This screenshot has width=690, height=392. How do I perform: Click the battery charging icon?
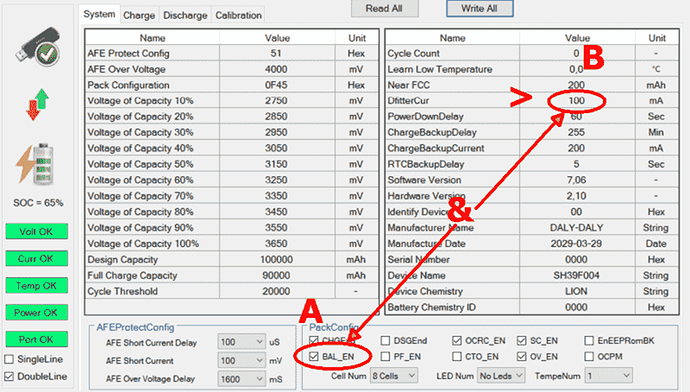coord(36,163)
